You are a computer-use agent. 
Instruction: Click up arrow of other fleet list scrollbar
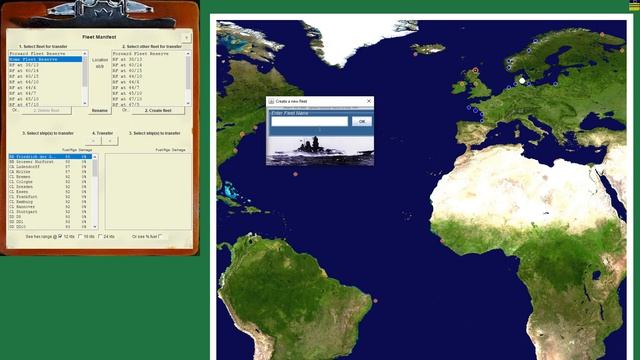tap(188, 53)
